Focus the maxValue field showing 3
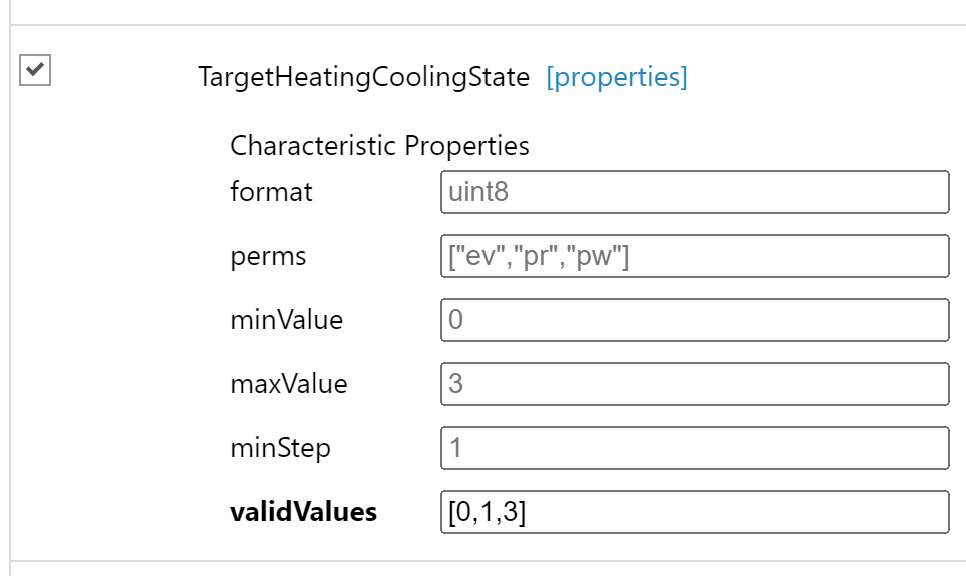Screen dimensions: 966x576 (694, 384)
